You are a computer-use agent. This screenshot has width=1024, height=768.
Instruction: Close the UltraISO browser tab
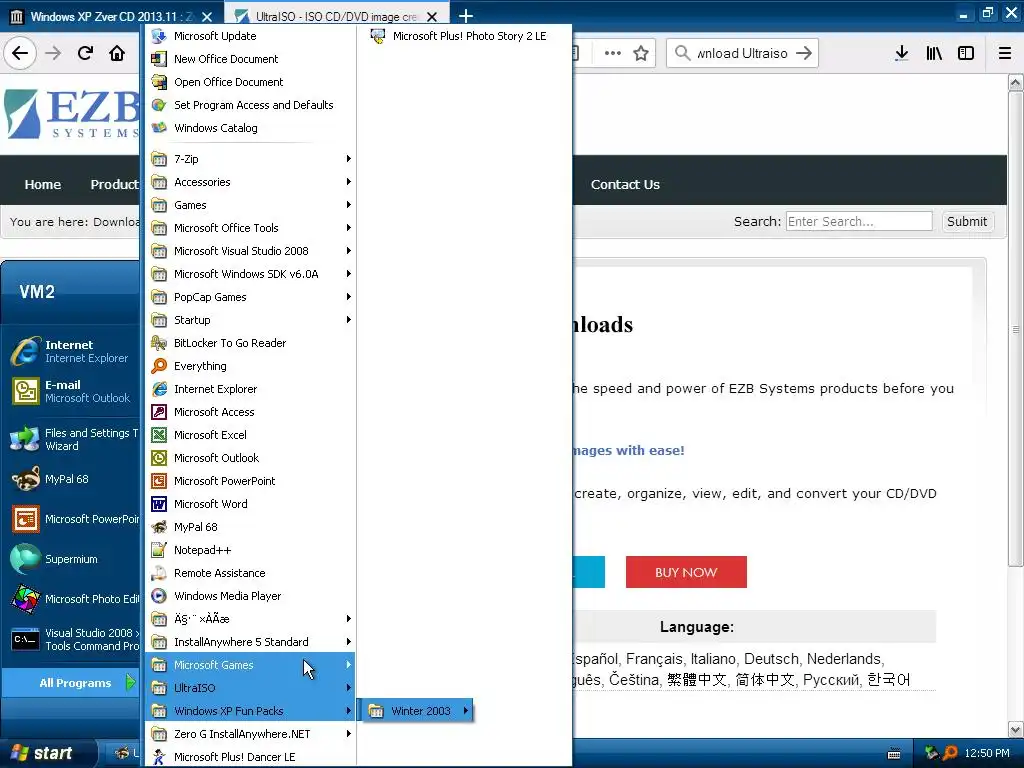[x=432, y=17]
